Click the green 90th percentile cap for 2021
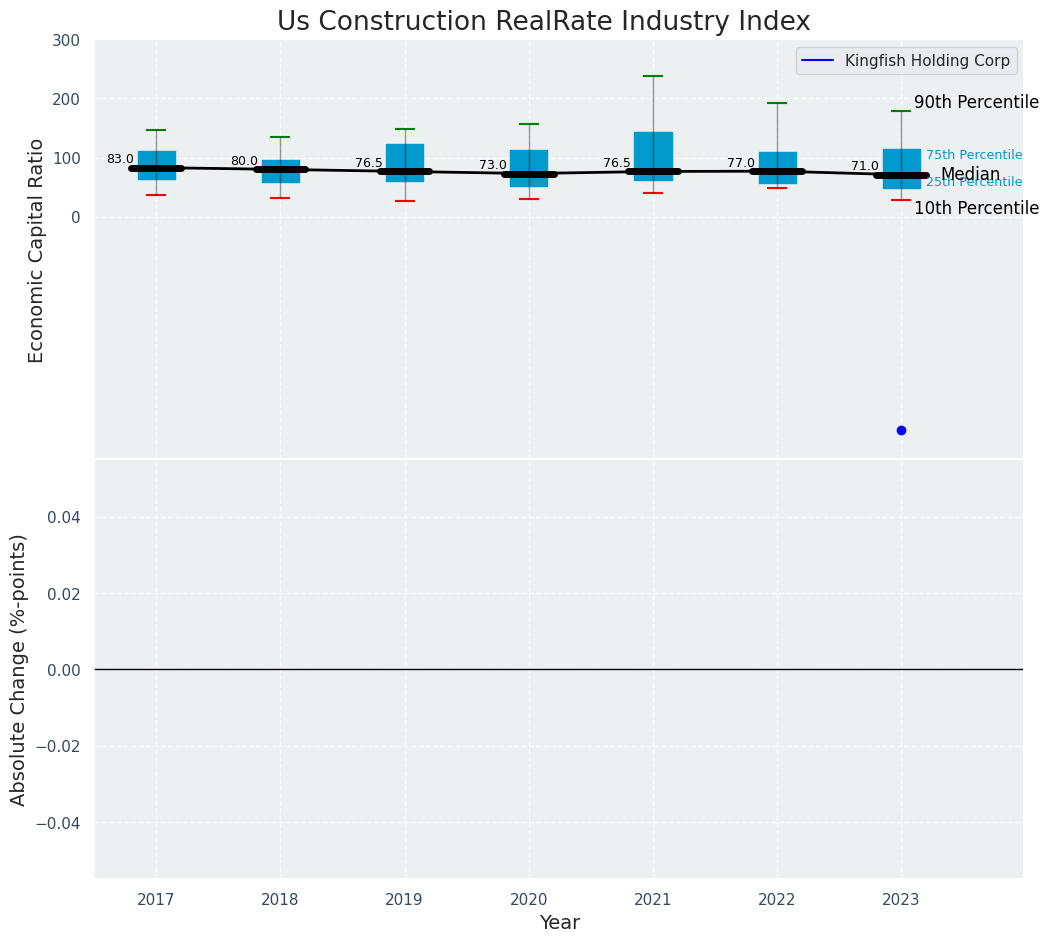The image size is (1049, 942). pyautogui.click(x=653, y=76)
